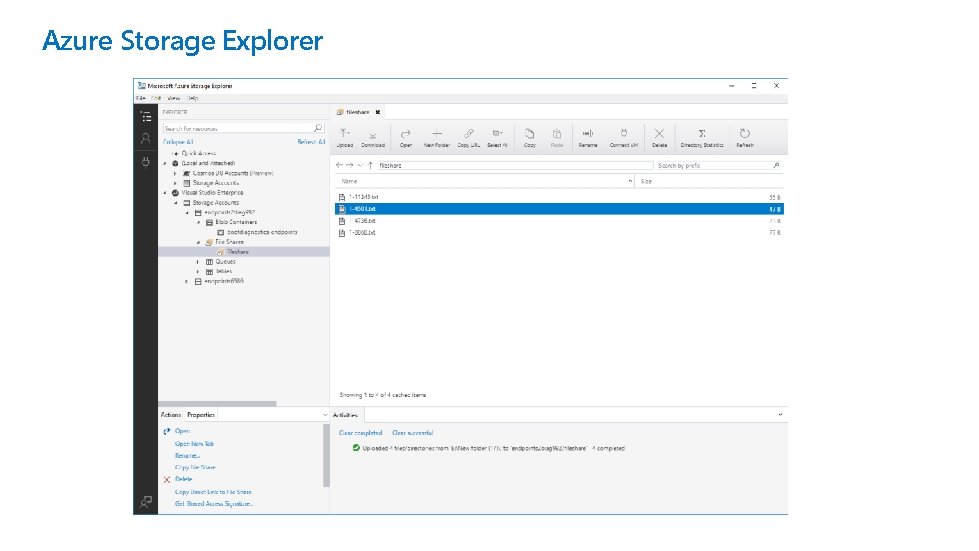The height and width of the screenshot is (551, 979).
Task: Click the Refresh toolbar button
Action: click(x=745, y=138)
